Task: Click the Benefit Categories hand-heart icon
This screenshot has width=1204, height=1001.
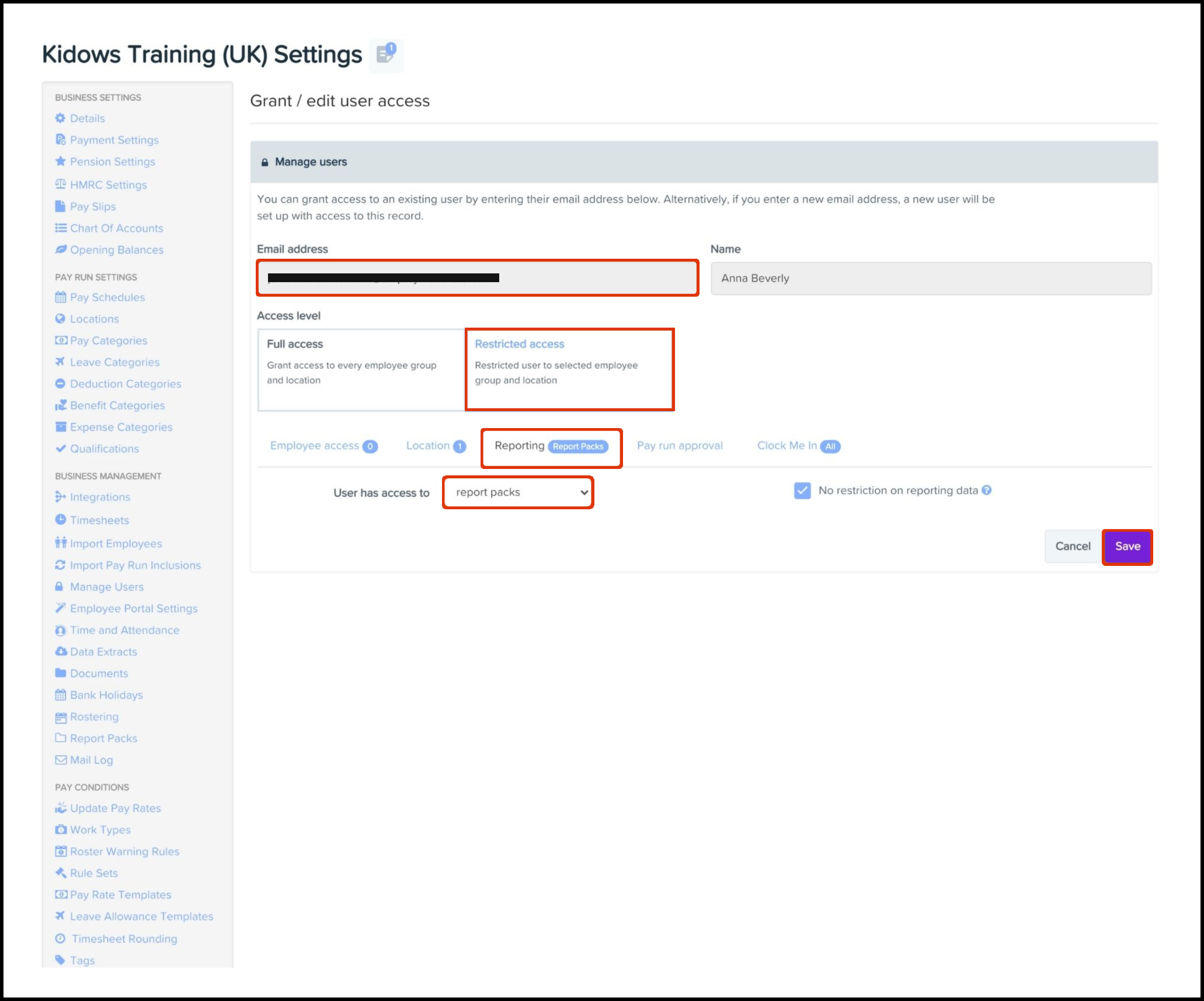Action: point(60,405)
